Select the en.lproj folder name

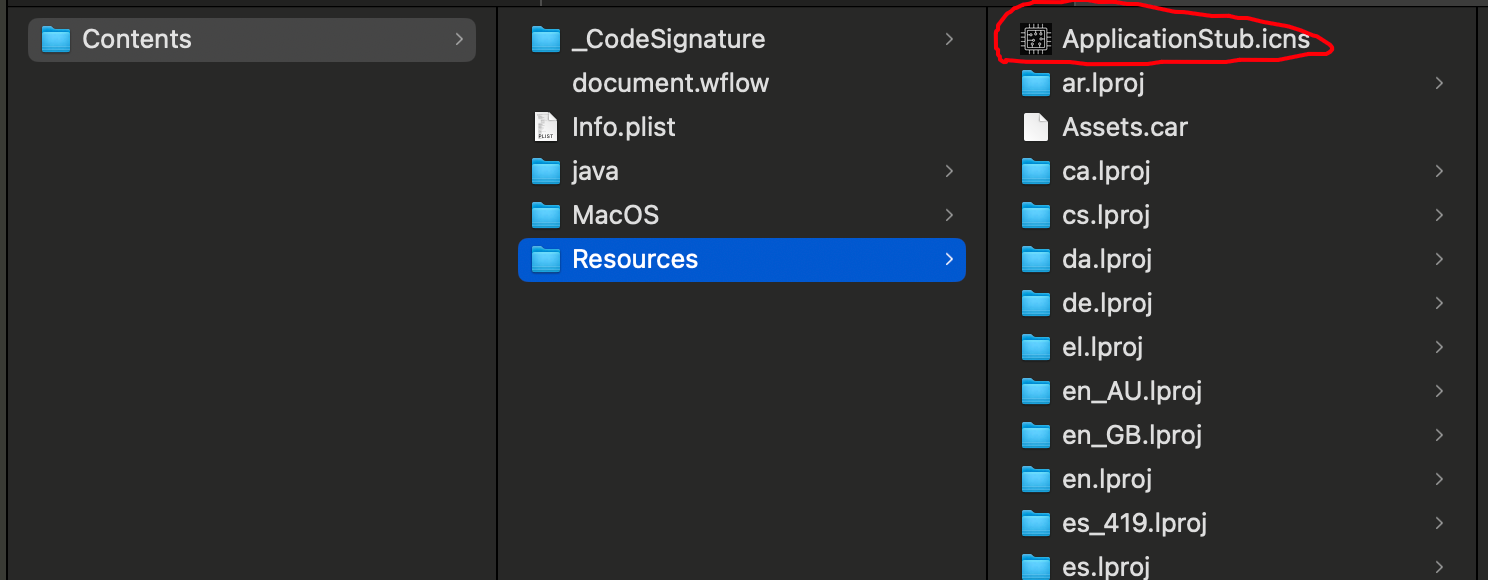tap(1106, 479)
